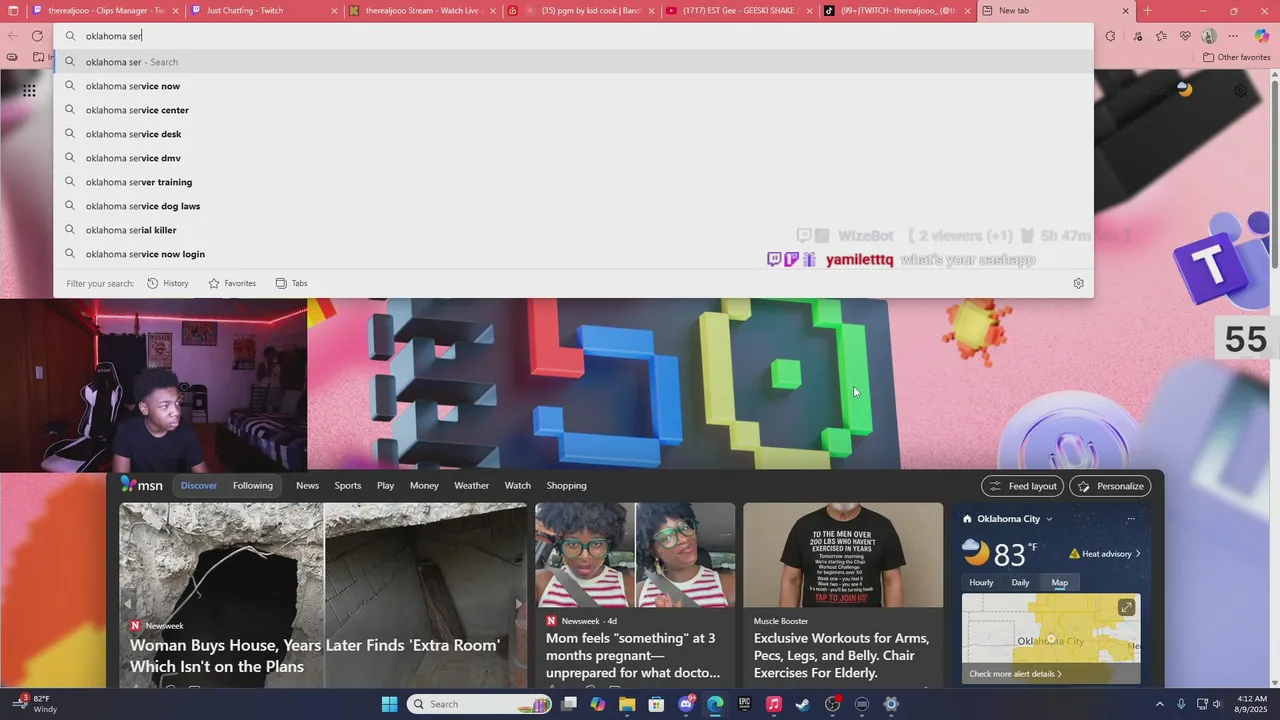Open Check more alert details link
The width and height of the screenshot is (1280, 720).
tap(1015, 674)
